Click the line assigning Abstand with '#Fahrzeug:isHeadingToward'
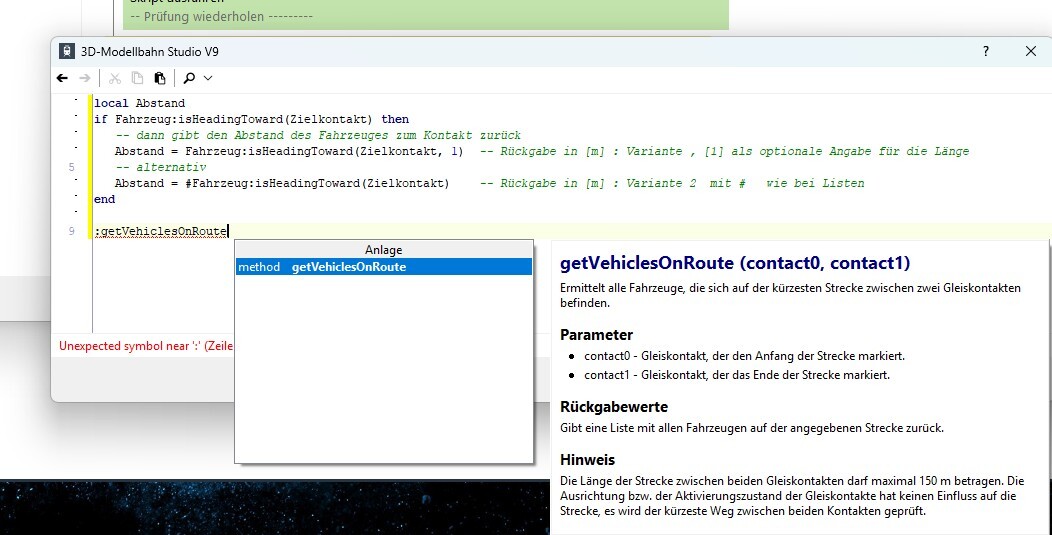The image size is (1052, 535). click(282, 183)
